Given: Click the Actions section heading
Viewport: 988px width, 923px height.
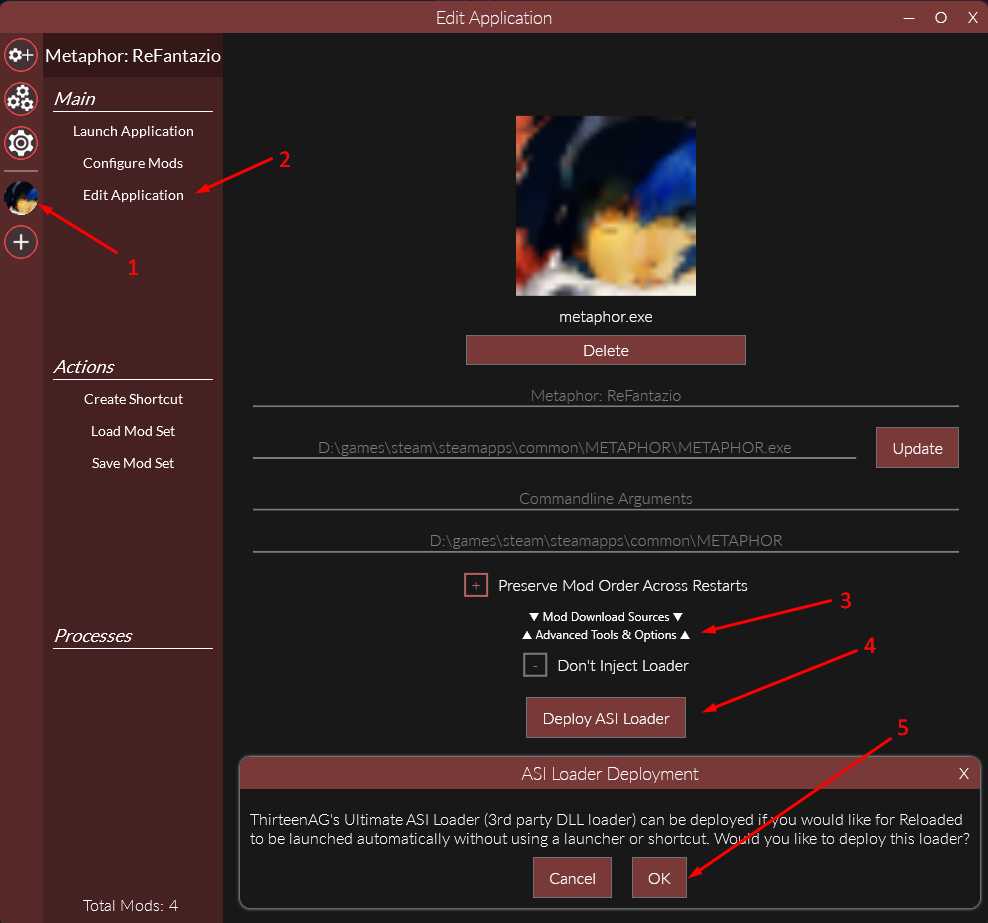Looking at the screenshot, I should [84, 367].
